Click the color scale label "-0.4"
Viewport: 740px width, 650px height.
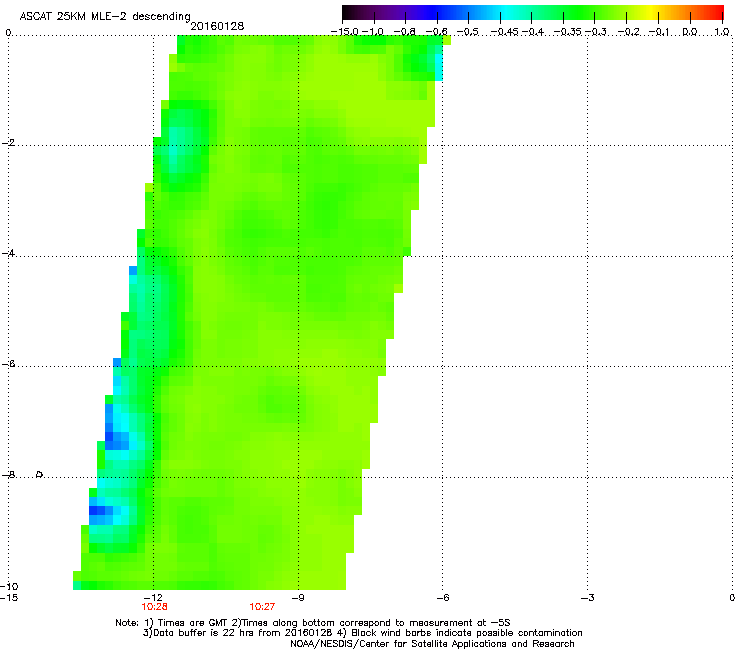coord(533,32)
